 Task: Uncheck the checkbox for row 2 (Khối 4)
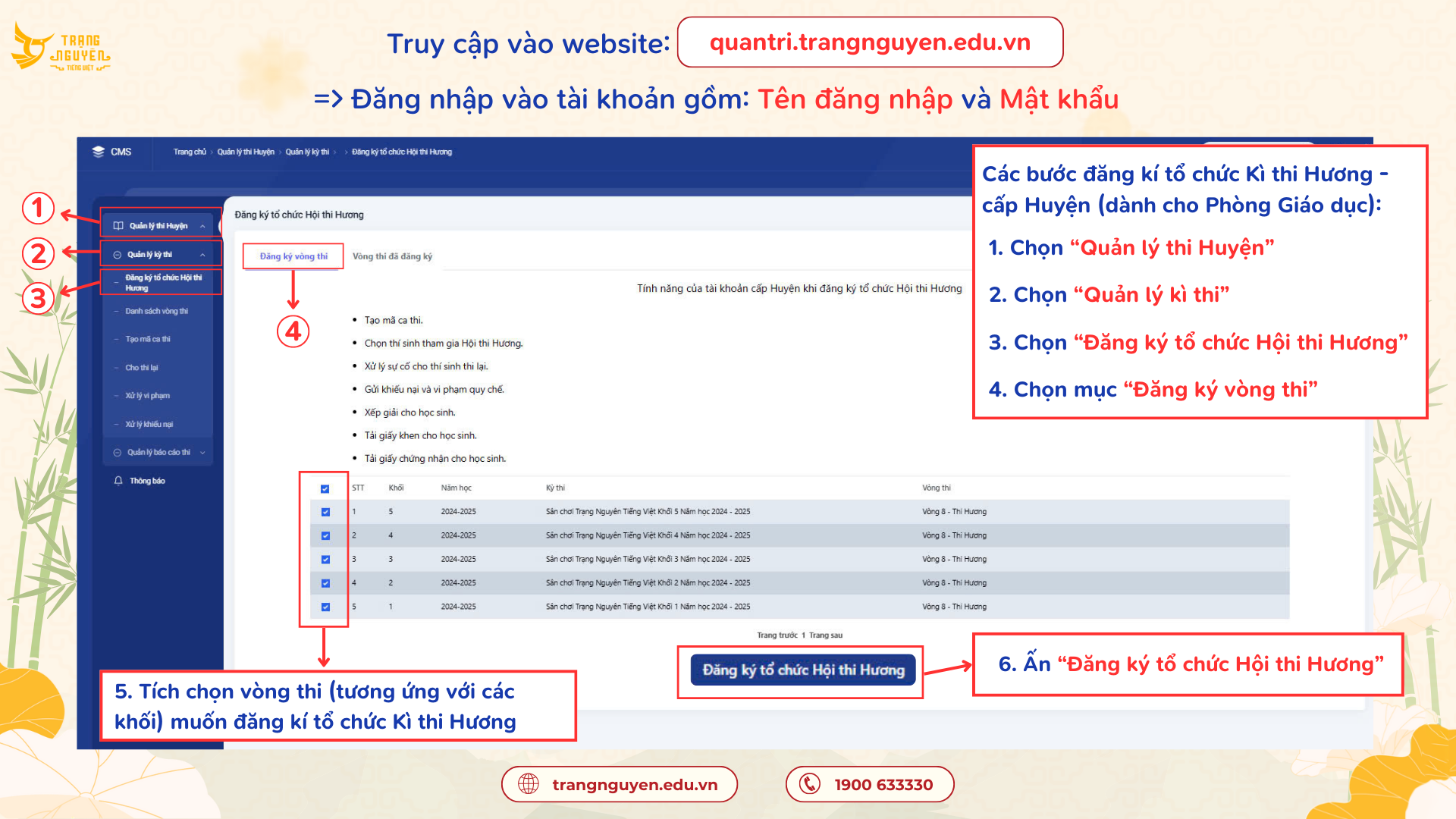coord(325,536)
